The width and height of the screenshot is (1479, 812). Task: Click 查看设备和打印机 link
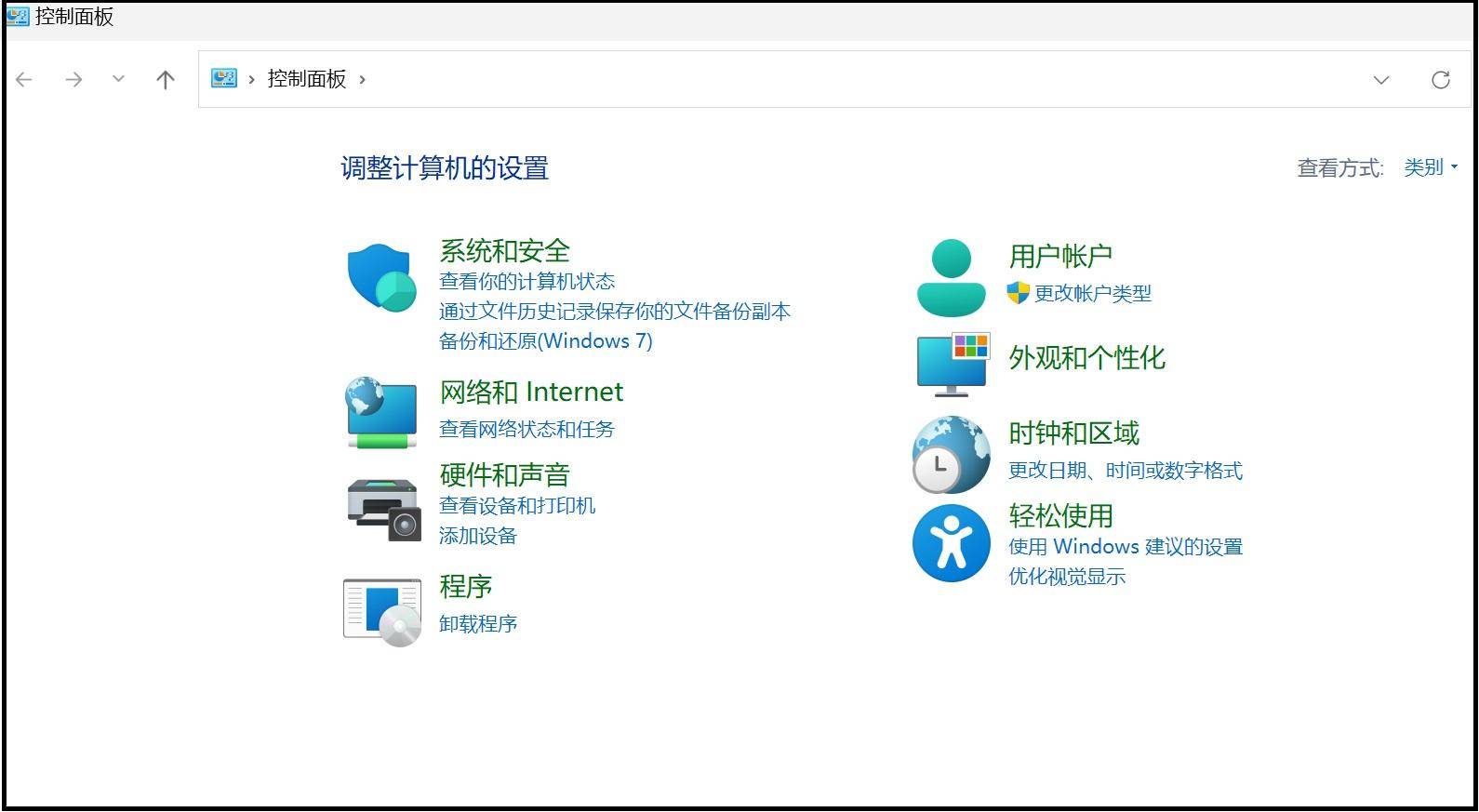pos(517,506)
